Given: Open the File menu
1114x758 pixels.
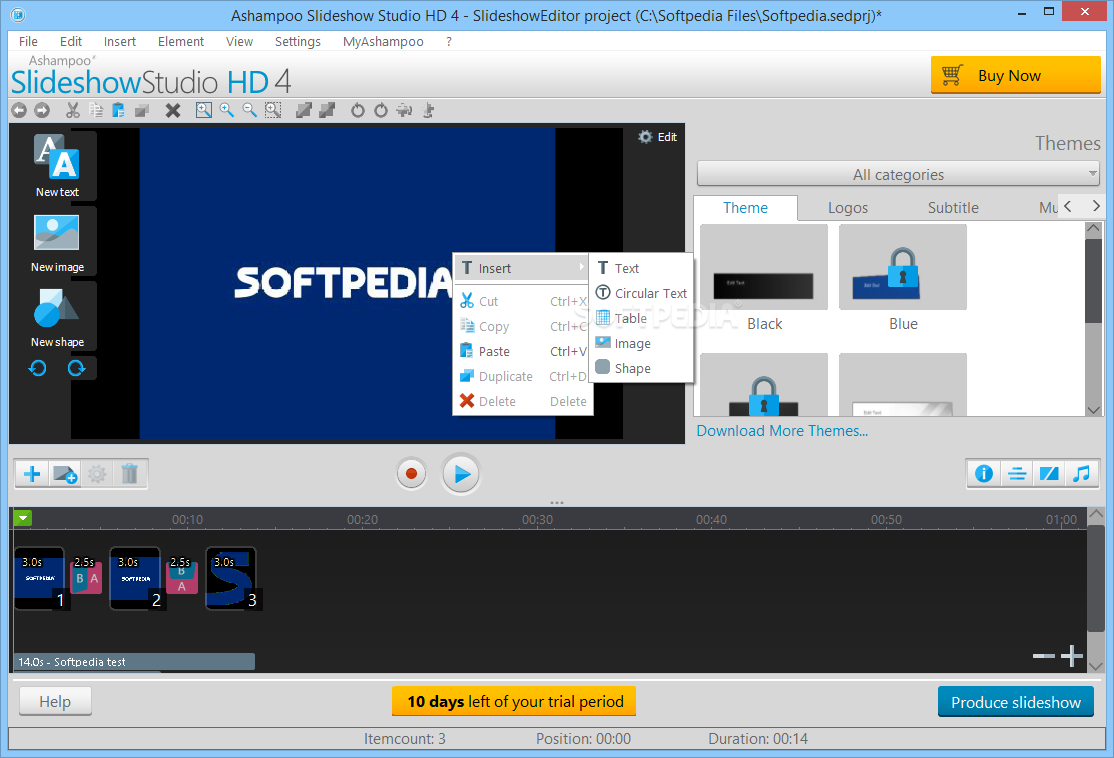Looking at the screenshot, I should tap(28, 41).
